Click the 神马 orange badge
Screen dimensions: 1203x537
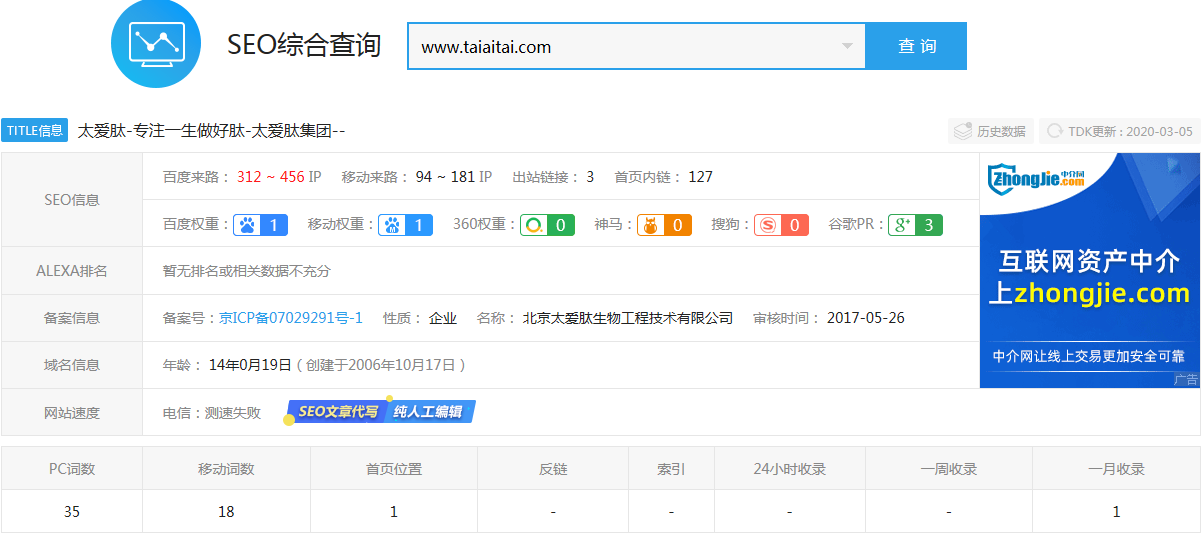tap(665, 225)
